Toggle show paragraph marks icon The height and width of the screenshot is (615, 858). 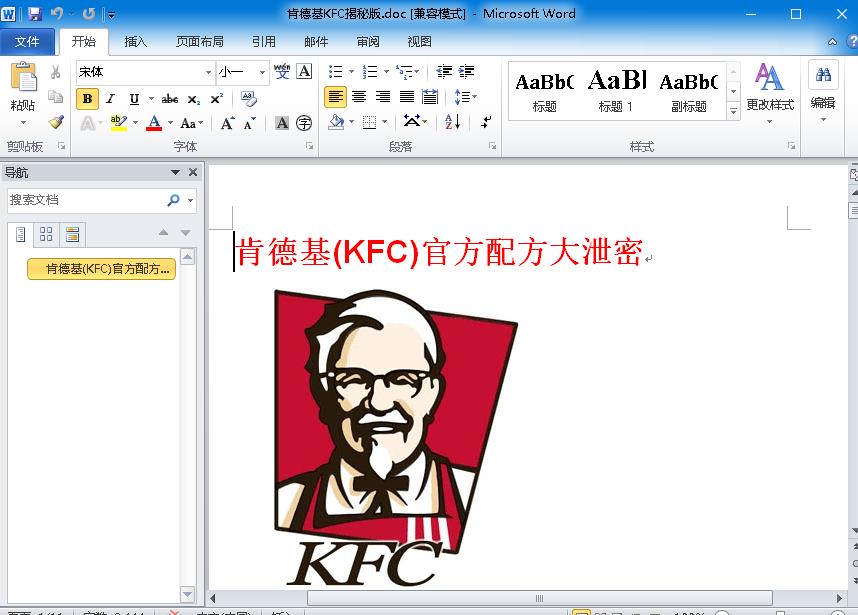(486, 122)
